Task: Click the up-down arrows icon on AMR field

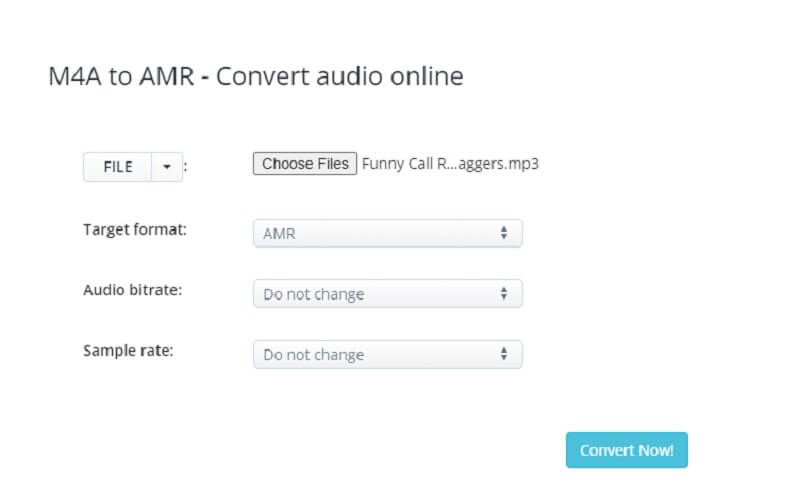Action: pyautogui.click(x=504, y=233)
